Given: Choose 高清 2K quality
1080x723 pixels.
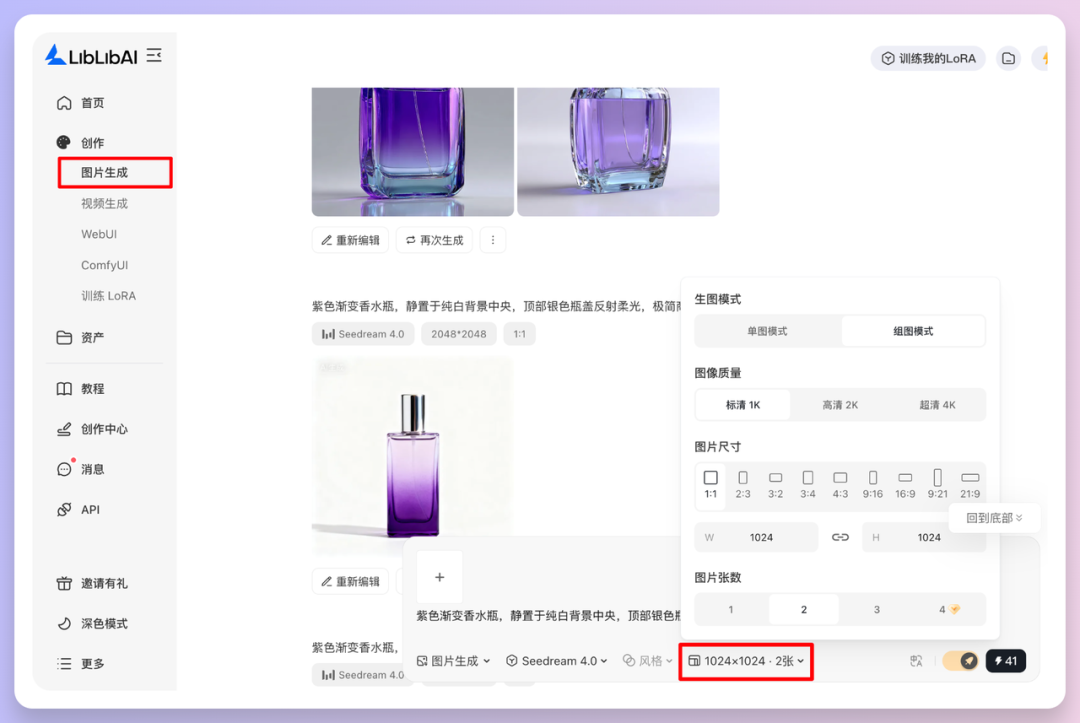Looking at the screenshot, I should (840, 405).
